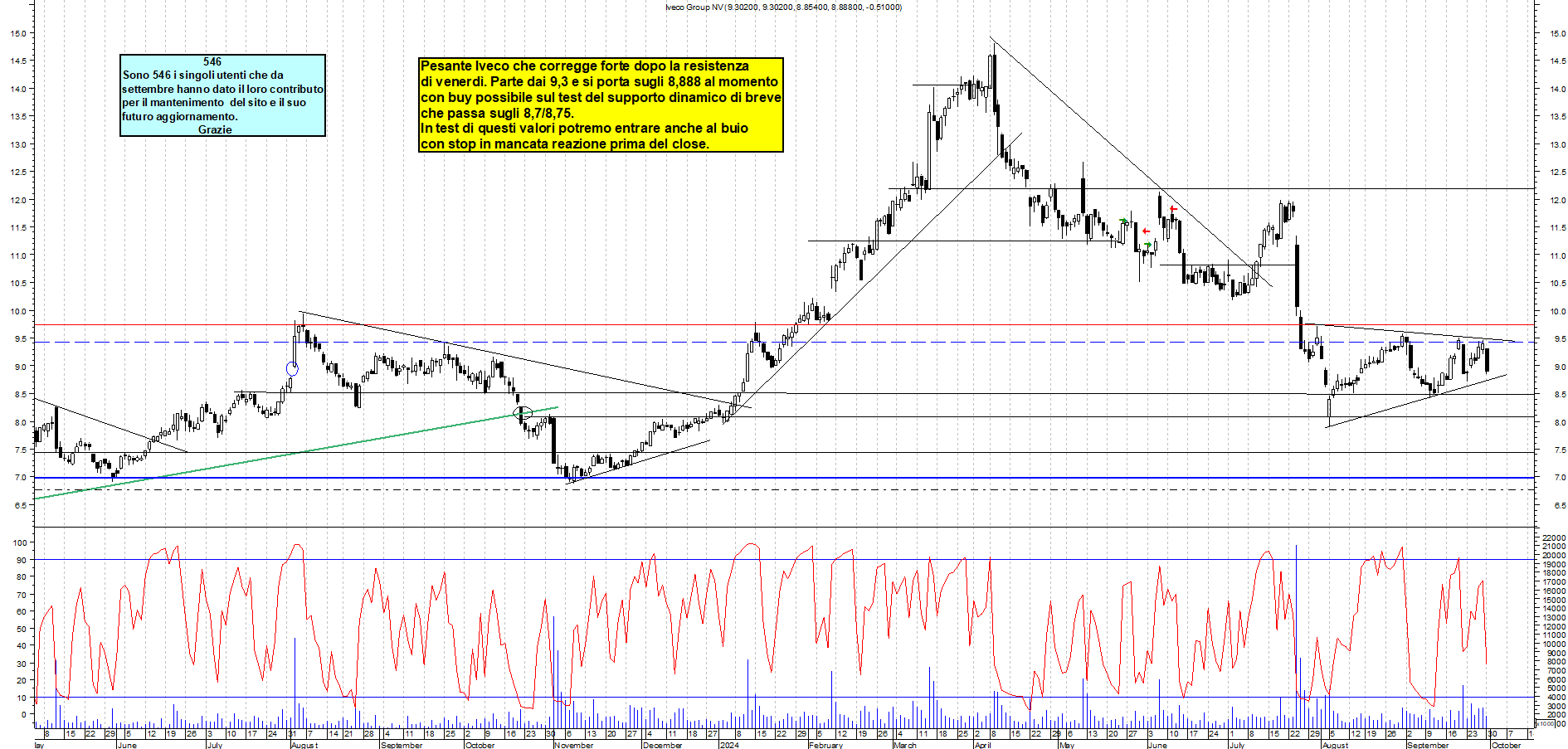
Task: Click the 15.0 price label on right axis
Action: pyautogui.click(x=1557, y=34)
